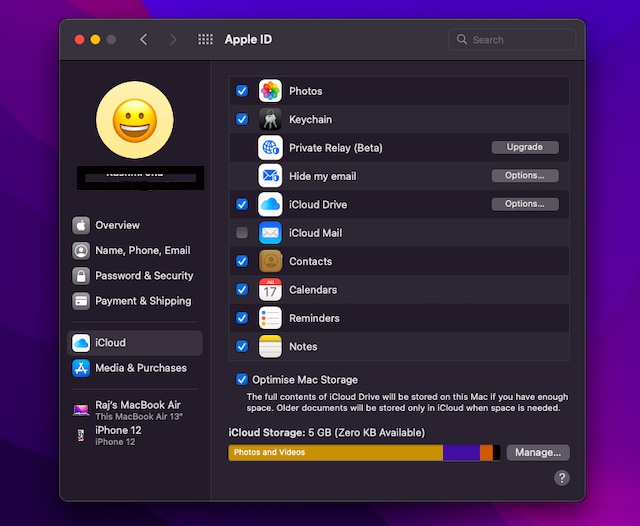Click the purple storage bar segment

[461, 453]
